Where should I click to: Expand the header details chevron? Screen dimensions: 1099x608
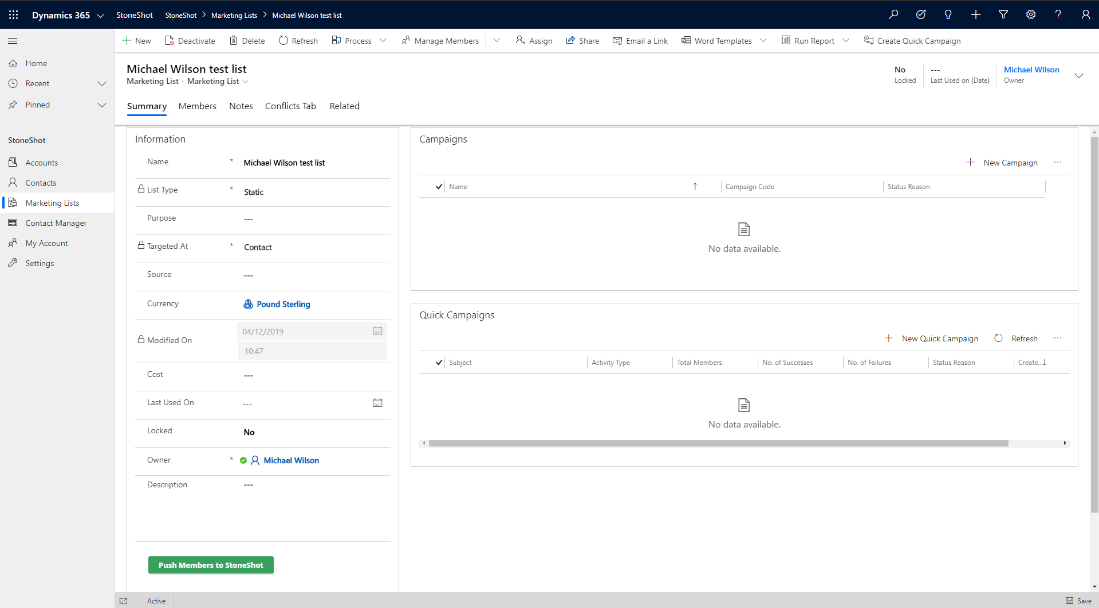click(x=1079, y=76)
